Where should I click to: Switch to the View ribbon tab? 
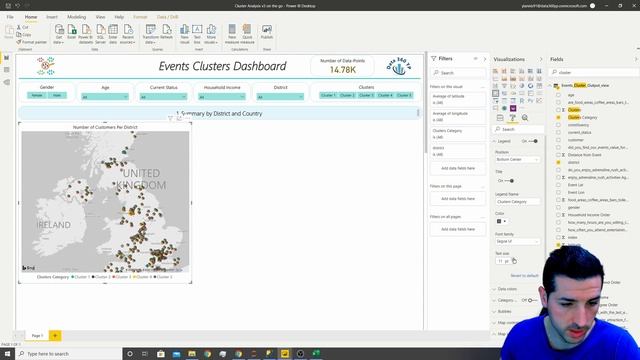pyautogui.click(x=100, y=17)
